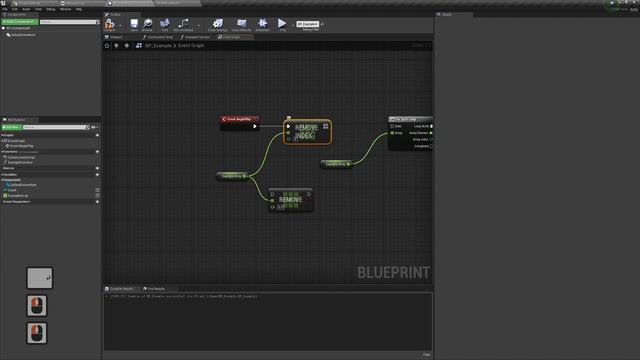This screenshot has height=360, width=640.
Task: Add a new event dispatcher with plus icon
Action: (97, 202)
